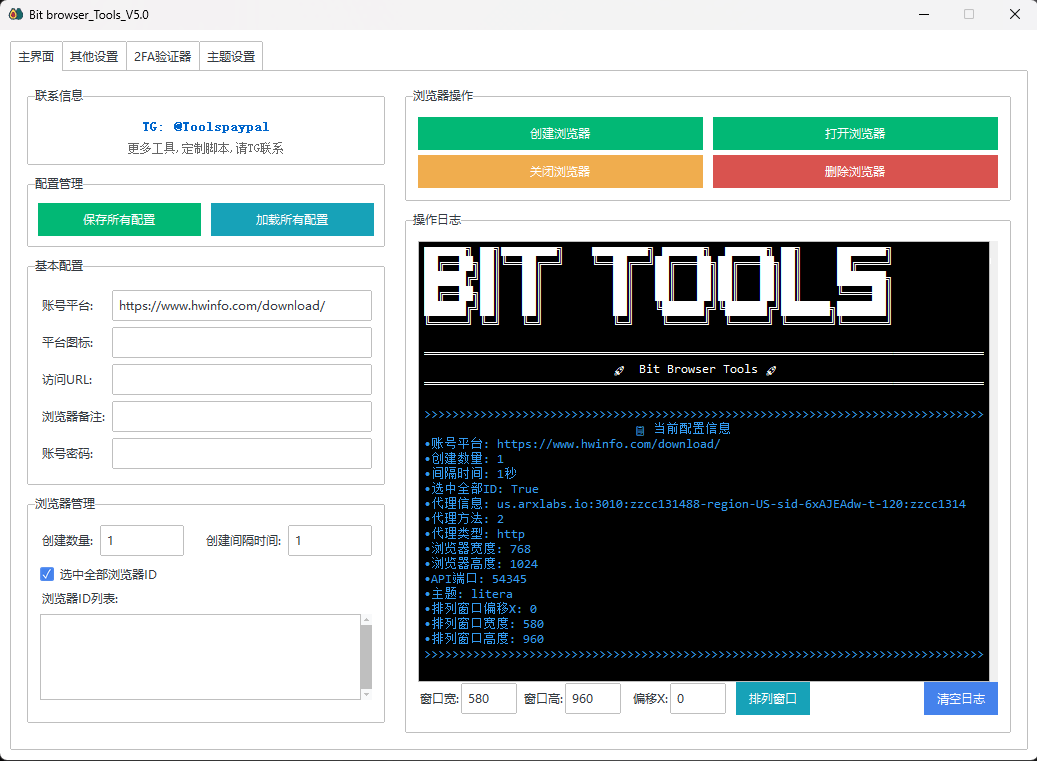1037x761 pixels.
Task: Switch to the 其他设置 tab
Action: click(x=93, y=57)
